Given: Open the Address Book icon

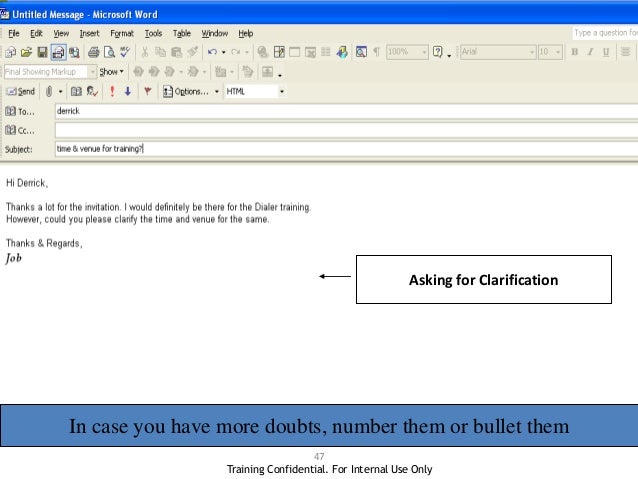Looking at the screenshot, I should [x=75, y=91].
